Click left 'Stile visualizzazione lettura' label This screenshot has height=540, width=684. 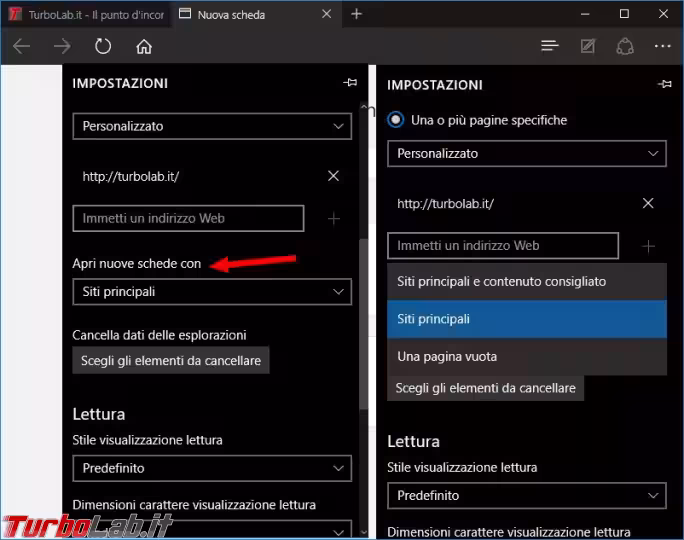147,440
